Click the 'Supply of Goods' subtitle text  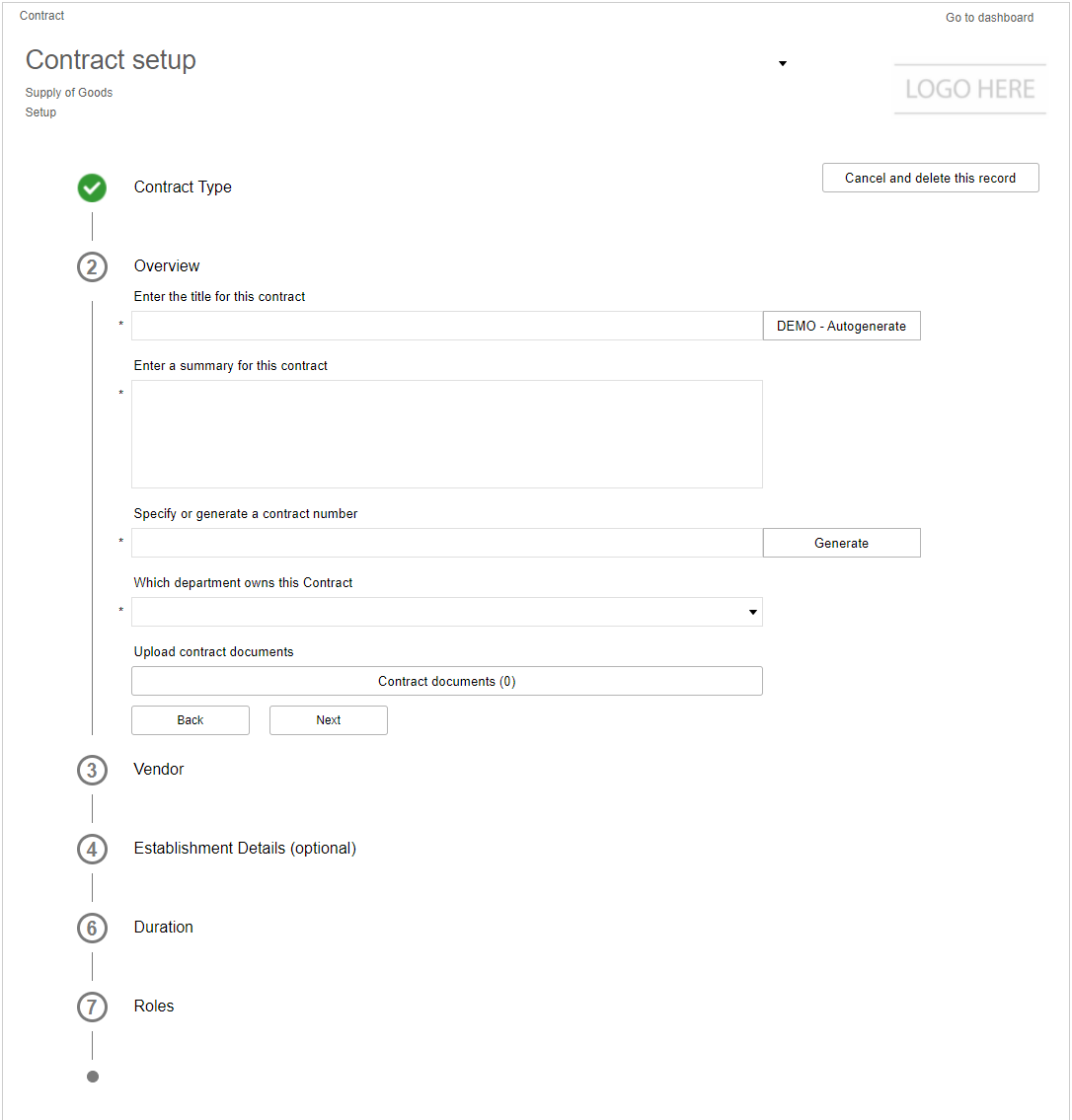pos(69,93)
